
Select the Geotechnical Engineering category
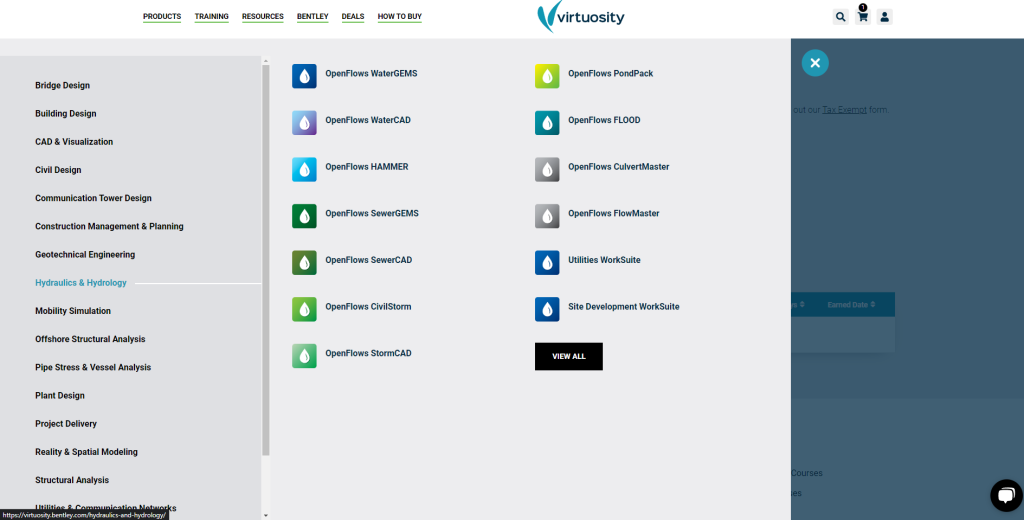coord(85,255)
